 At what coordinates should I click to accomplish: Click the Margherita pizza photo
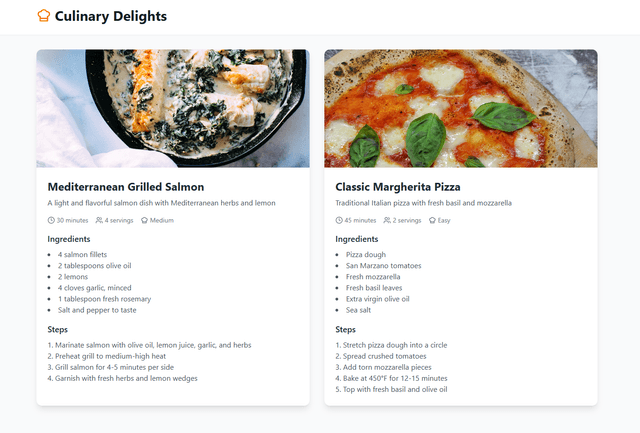click(x=461, y=109)
